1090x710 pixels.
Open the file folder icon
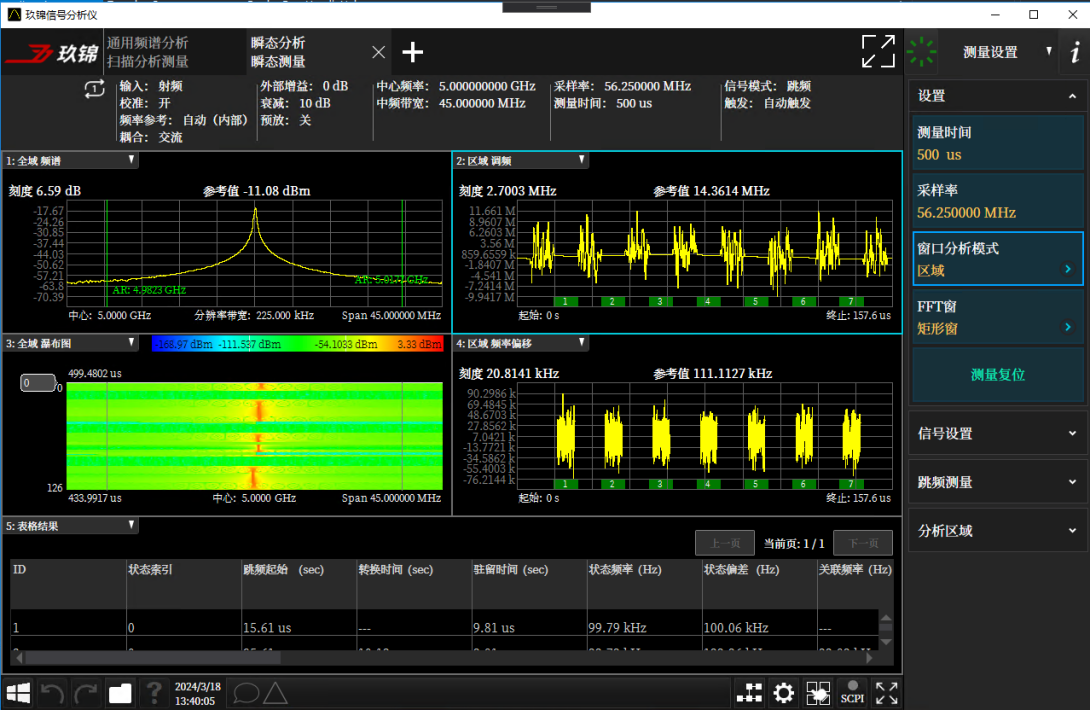pos(120,693)
